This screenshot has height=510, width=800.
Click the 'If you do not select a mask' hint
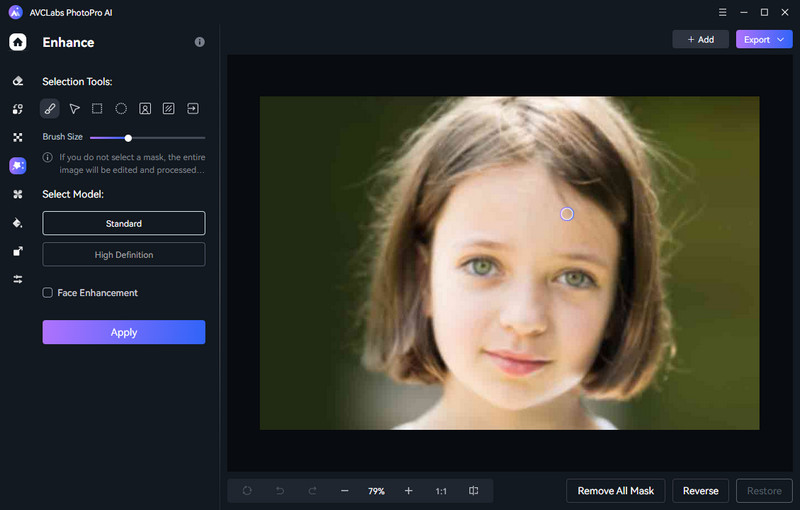pos(132,164)
